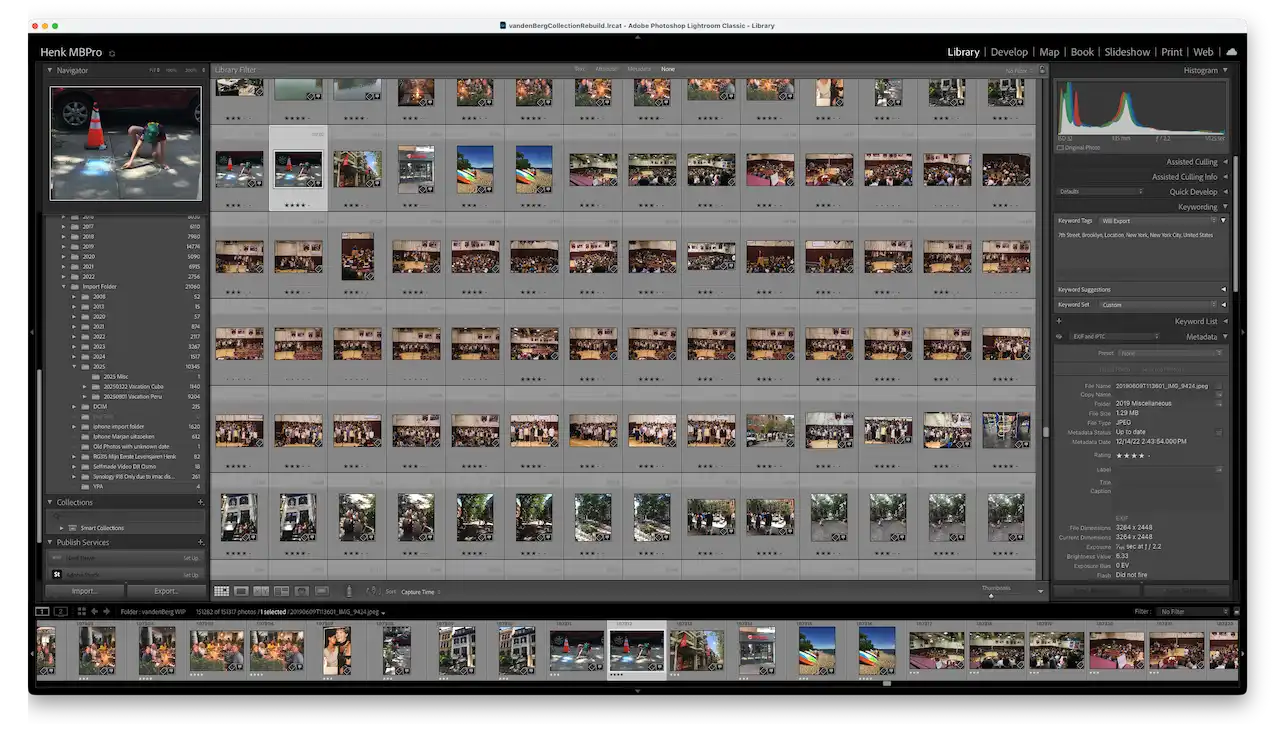Add a keyword with the Keyword List plus
Image resolution: width=1275 pixels, height=732 pixels.
(1059, 321)
